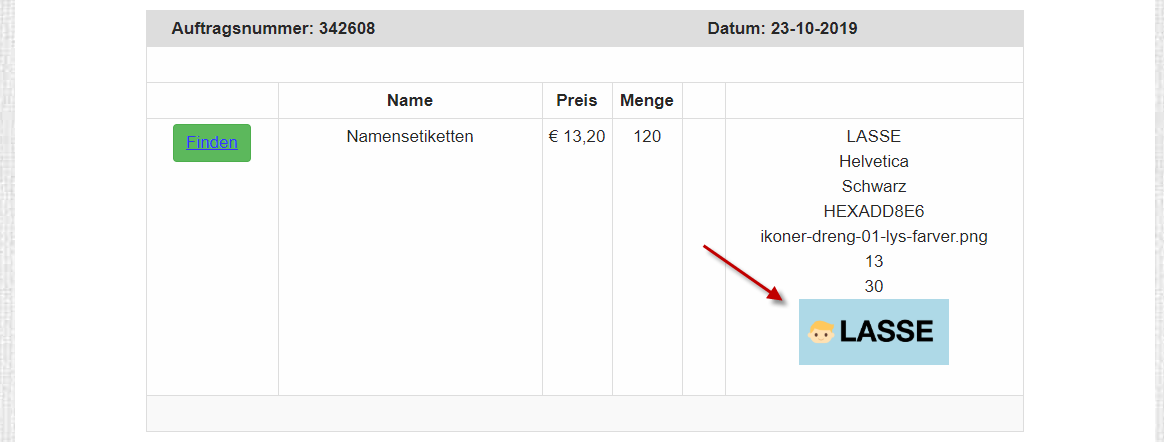The width and height of the screenshot is (1164, 442).
Task: Click the red arrow annotation
Action: [x=745, y=273]
